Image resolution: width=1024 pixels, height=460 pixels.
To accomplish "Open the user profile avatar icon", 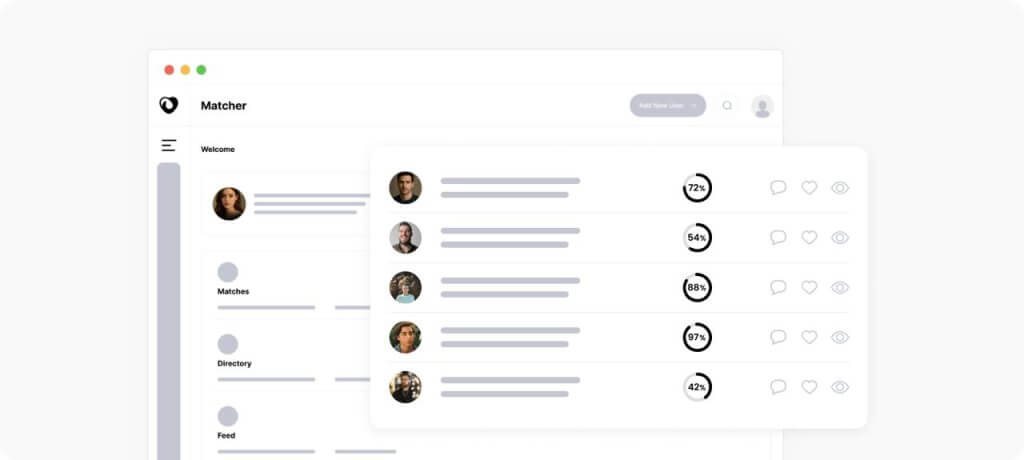I will click(x=762, y=107).
